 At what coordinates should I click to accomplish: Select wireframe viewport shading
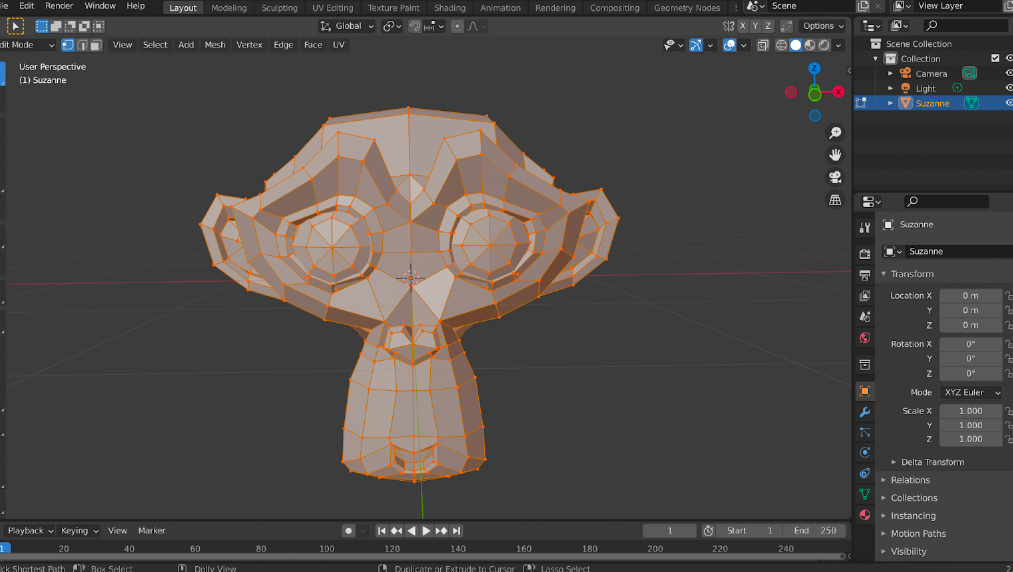coord(782,45)
